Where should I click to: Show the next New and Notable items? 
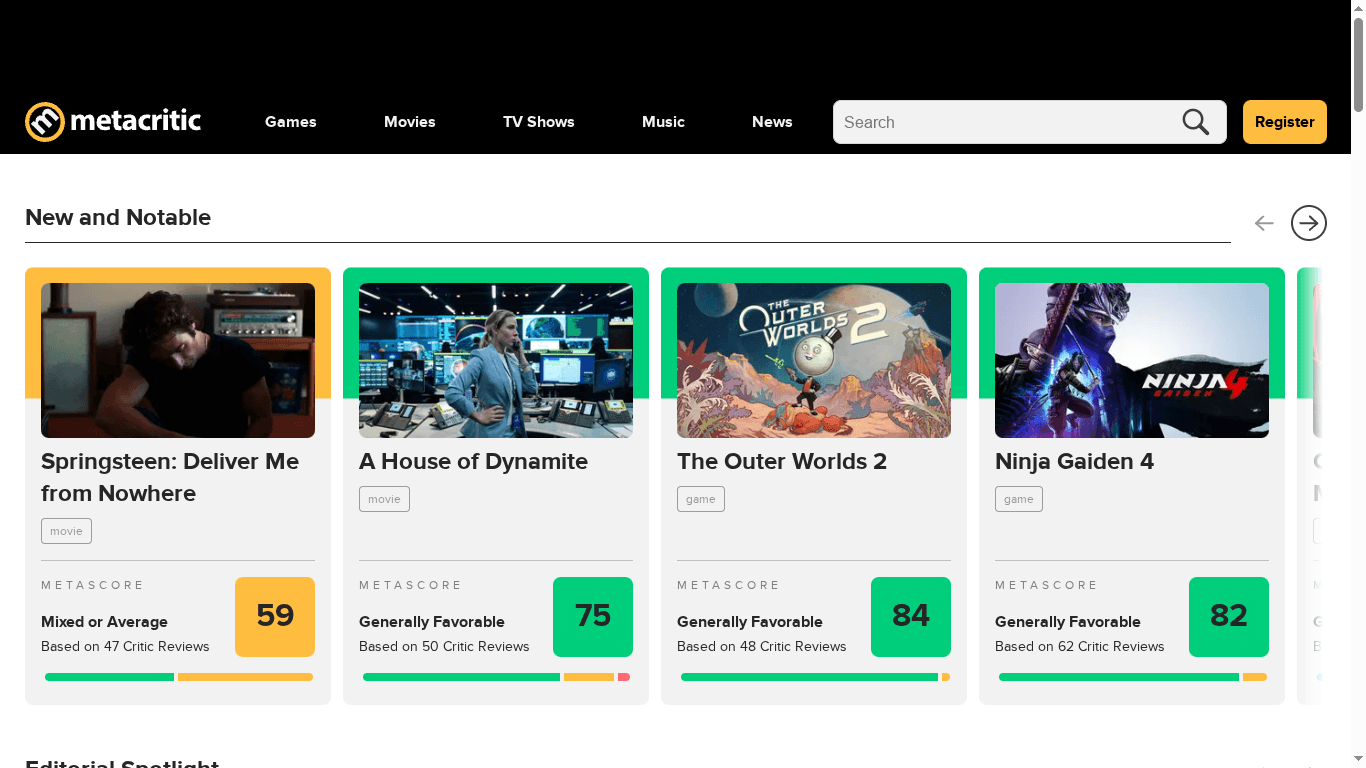pos(1309,223)
